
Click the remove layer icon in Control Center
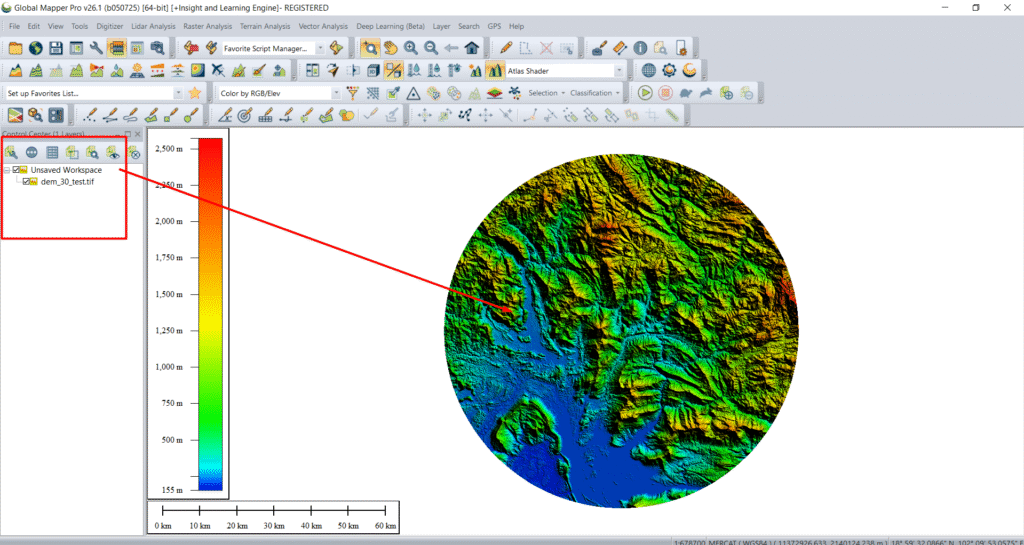tap(134, 153)
